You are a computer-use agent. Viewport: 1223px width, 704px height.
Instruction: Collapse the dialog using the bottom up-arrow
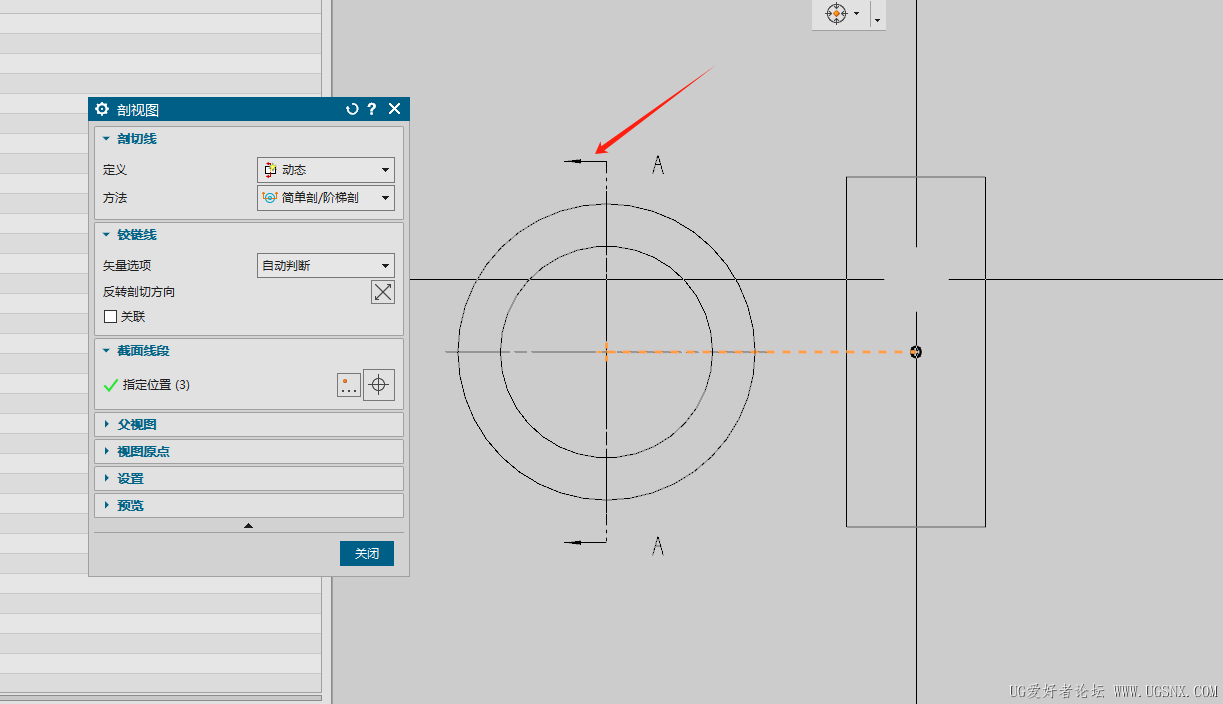(x=249, y=525)
